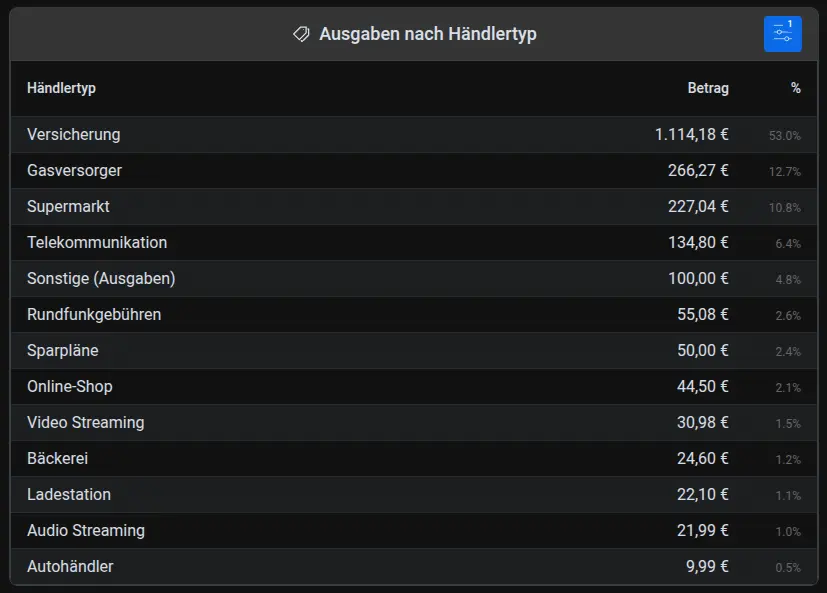Click the slider-style filter icon top right
The height and width of the screenshot is (593, 827).
pyautogui.click(x=782, y=33)
